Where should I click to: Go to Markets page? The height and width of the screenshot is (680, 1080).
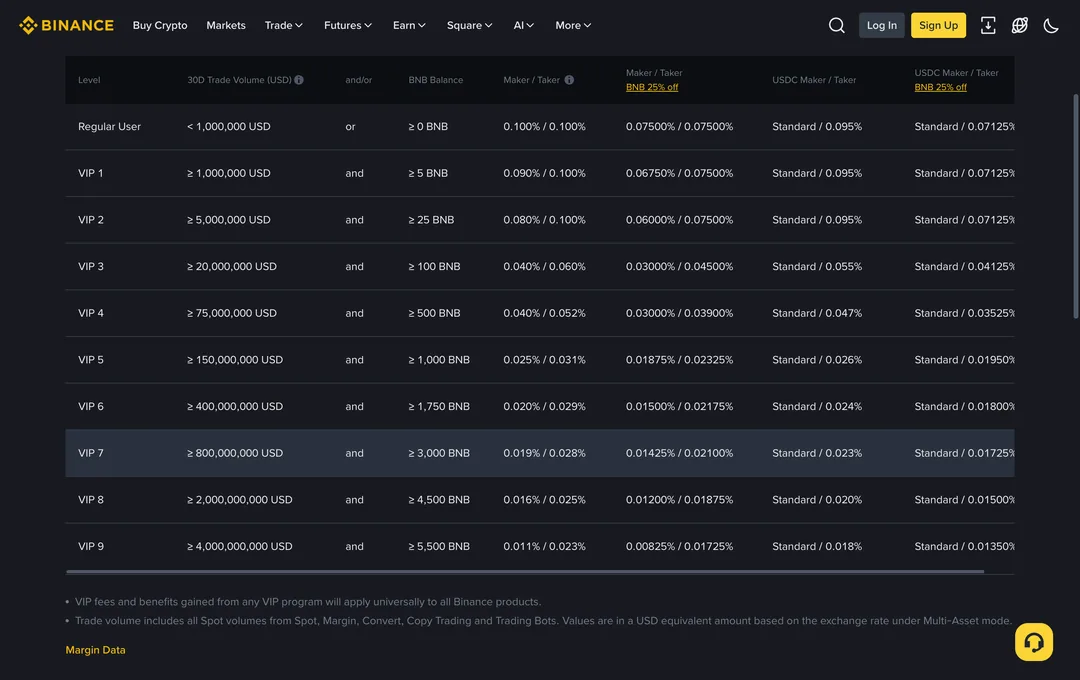(x=226, y=25)
